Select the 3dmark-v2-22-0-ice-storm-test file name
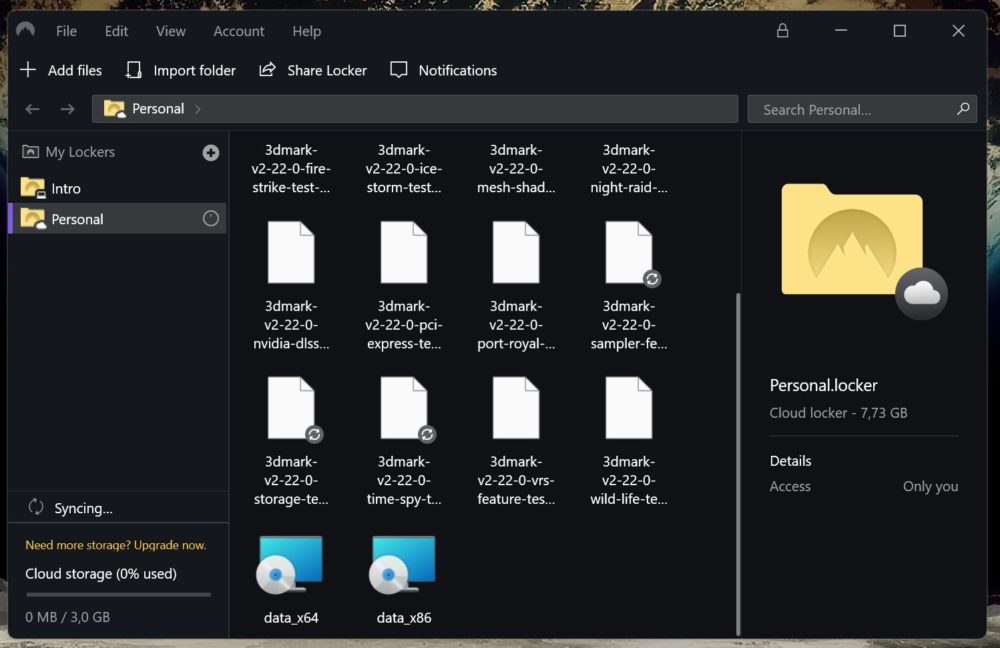1000x648 pixels. point(404,168)
